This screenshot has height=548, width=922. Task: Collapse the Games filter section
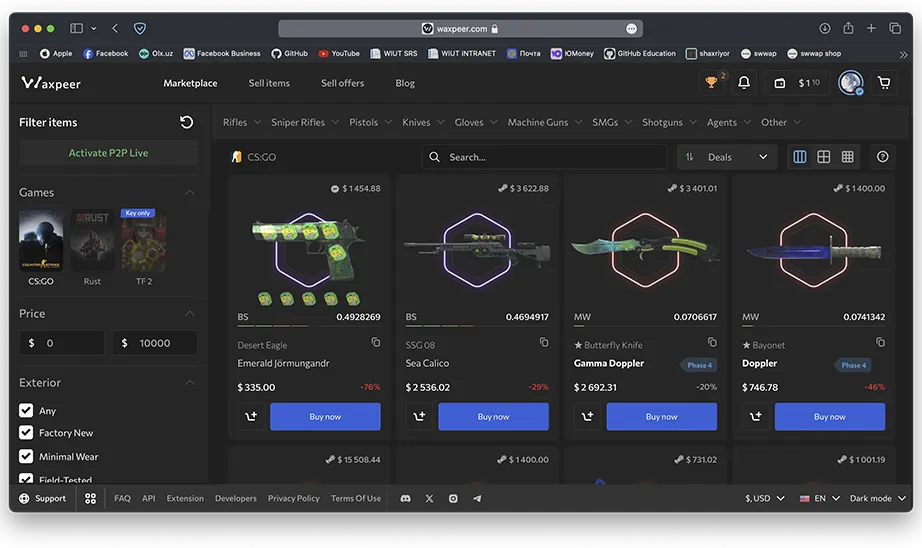tap(190, 192)
